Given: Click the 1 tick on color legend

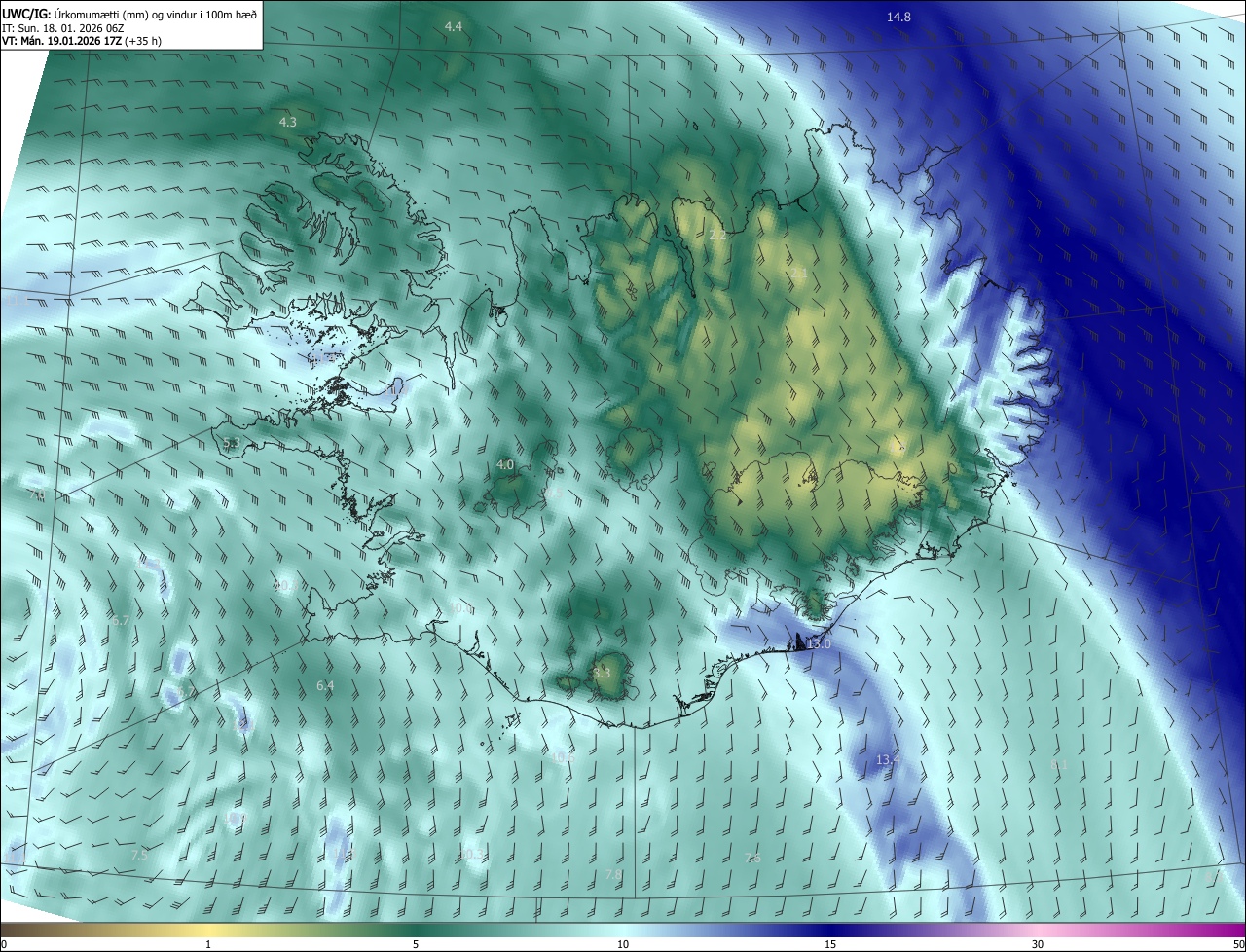Looking at the screenshot, I should 208,945.
